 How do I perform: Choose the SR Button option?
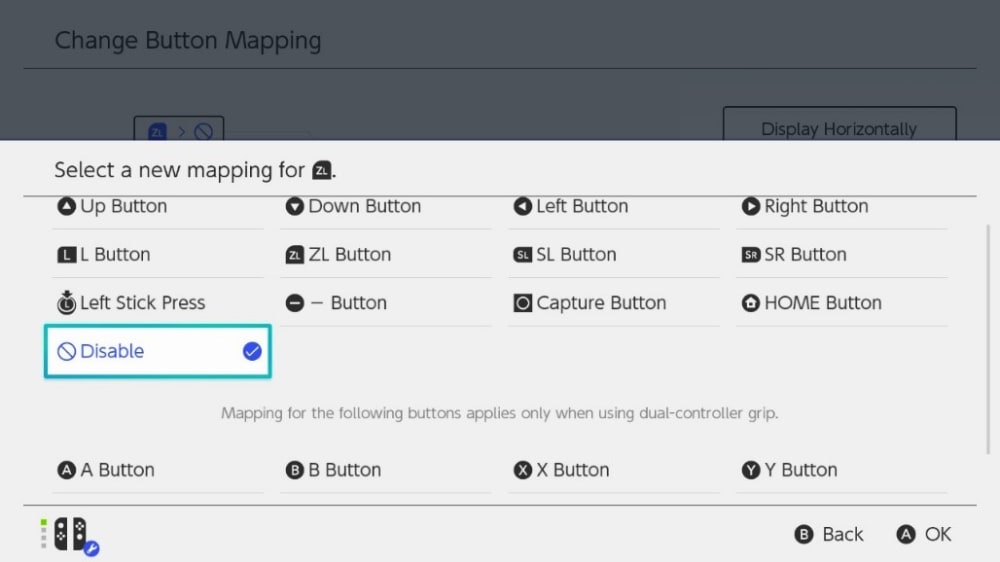coord(804,255)
